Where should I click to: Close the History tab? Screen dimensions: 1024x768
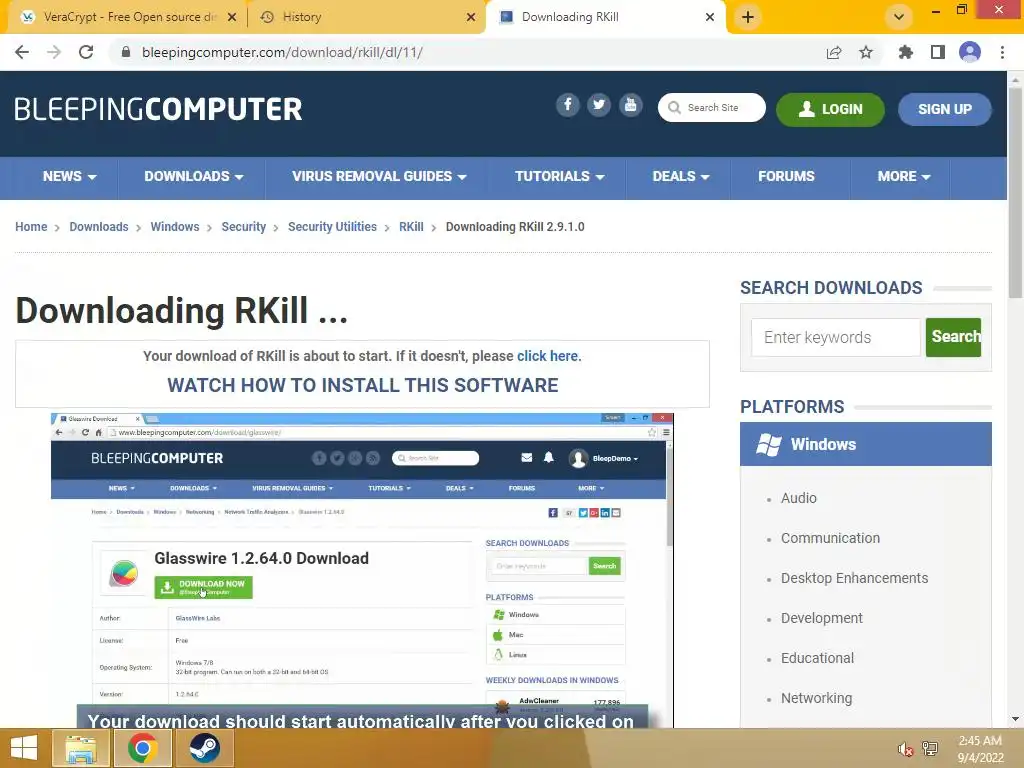tap(471, 17)
